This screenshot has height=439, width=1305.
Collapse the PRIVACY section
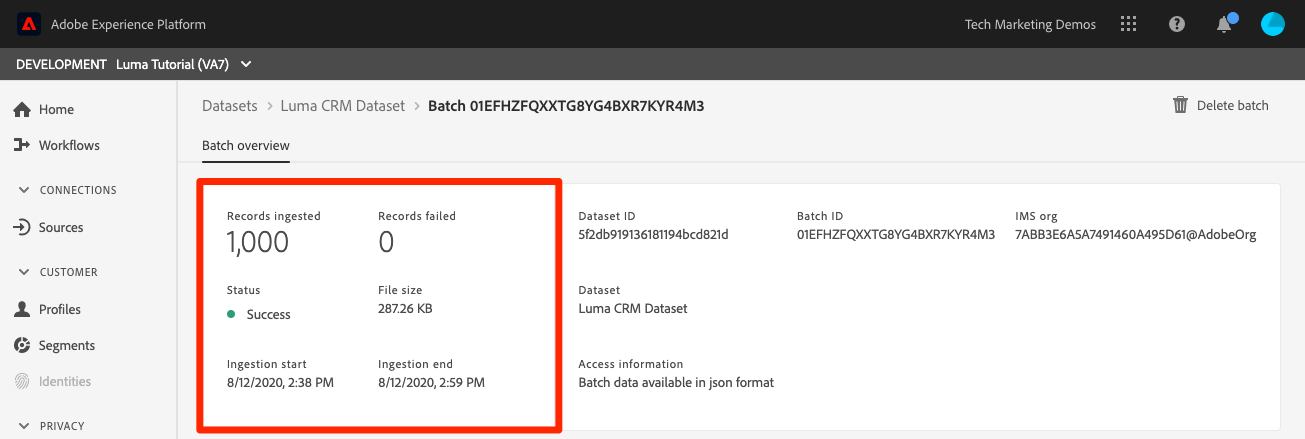tap(24, 426)
